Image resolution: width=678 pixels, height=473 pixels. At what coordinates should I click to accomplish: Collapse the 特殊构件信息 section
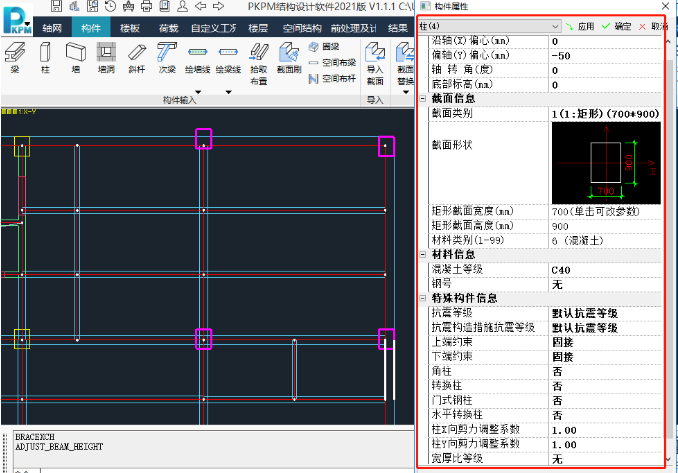click(423, 298)
